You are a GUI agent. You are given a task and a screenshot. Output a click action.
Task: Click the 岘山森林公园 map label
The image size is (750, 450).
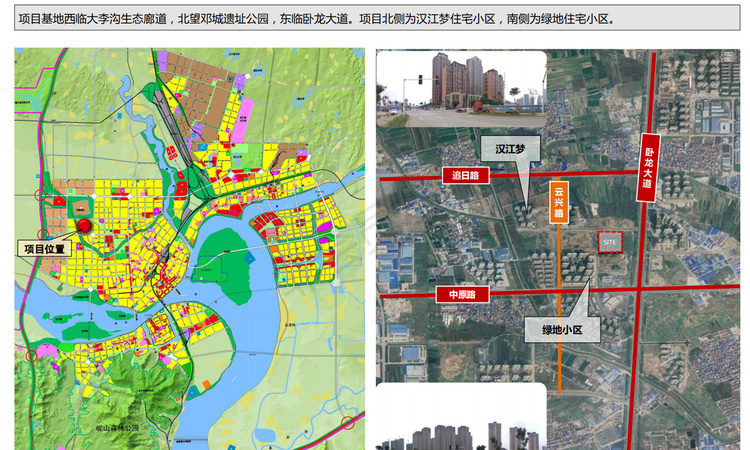(x=117, y=428)
